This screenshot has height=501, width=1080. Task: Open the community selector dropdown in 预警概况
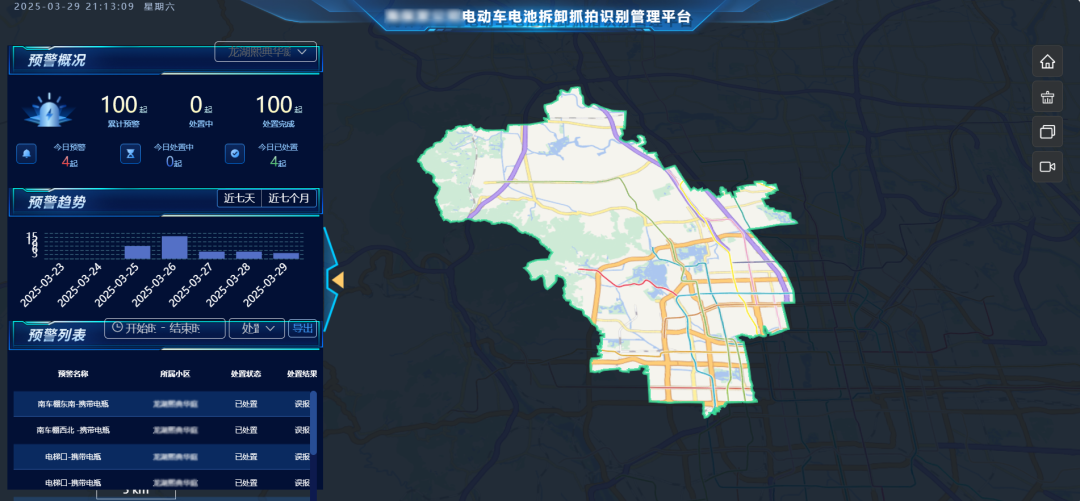coord(265,52)
